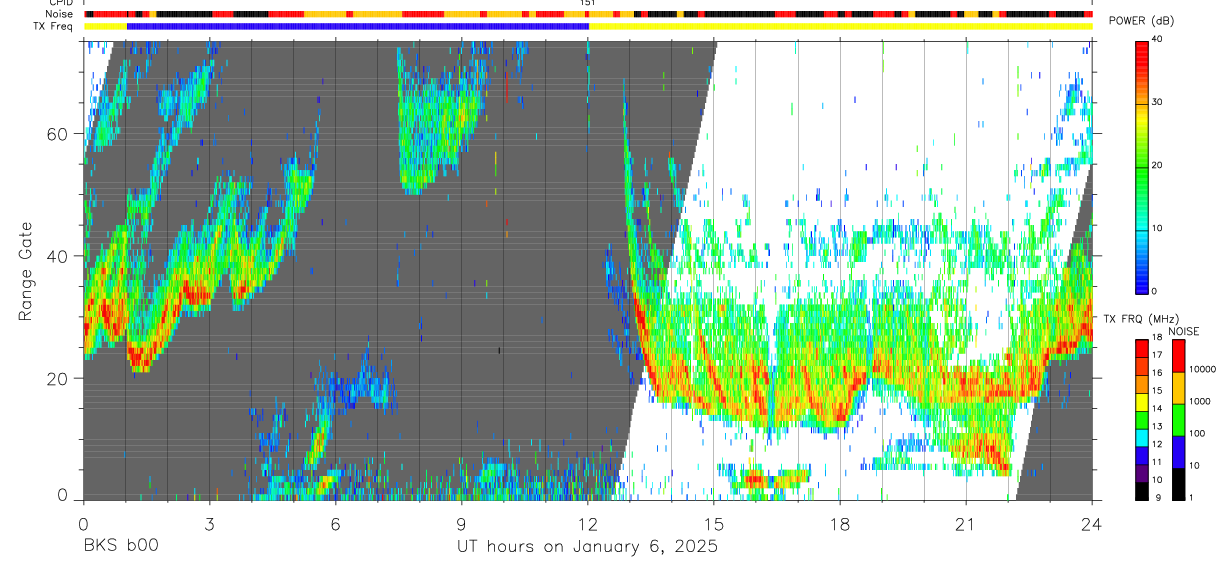This screenshot has height=567, width=1228.
Task: Pick the cyan 12-13 MHz TX FRQ swatch
Action: 1142,438
